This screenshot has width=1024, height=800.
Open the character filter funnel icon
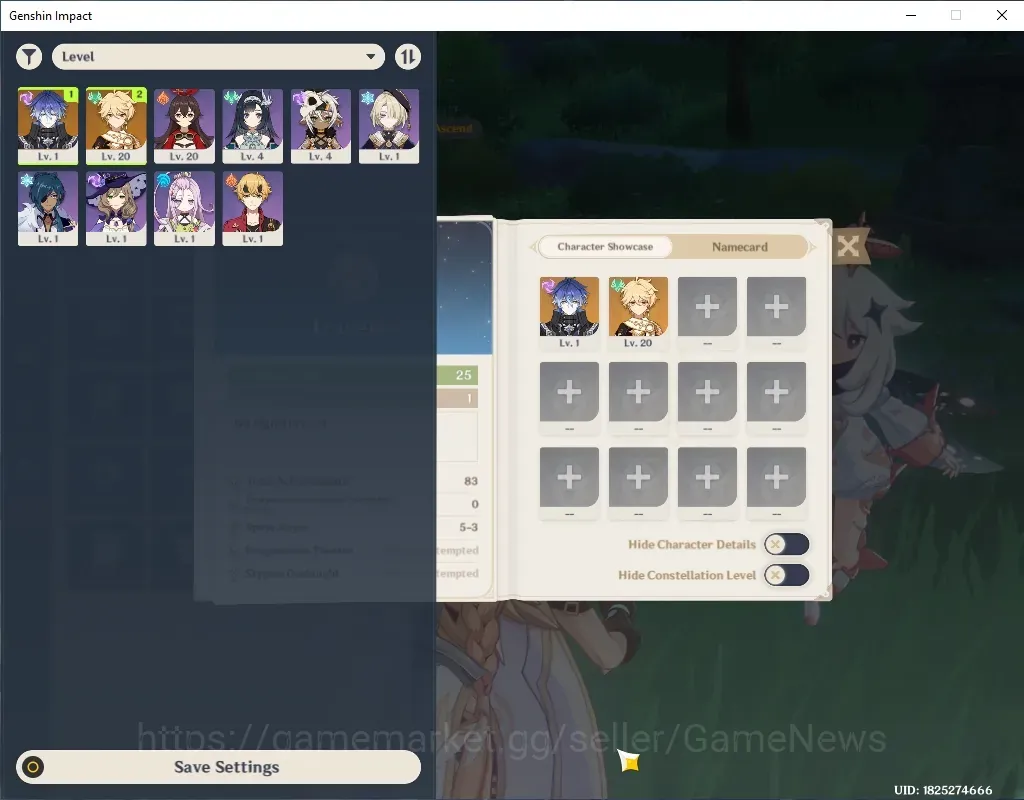(29, 57)
